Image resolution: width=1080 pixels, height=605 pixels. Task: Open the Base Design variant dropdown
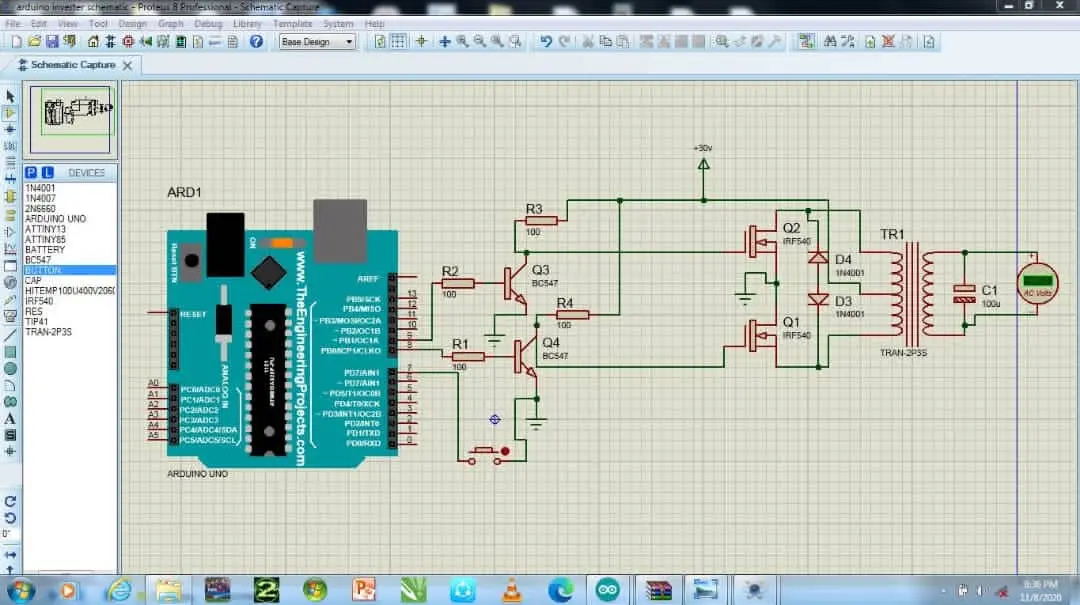click(317, 41)
